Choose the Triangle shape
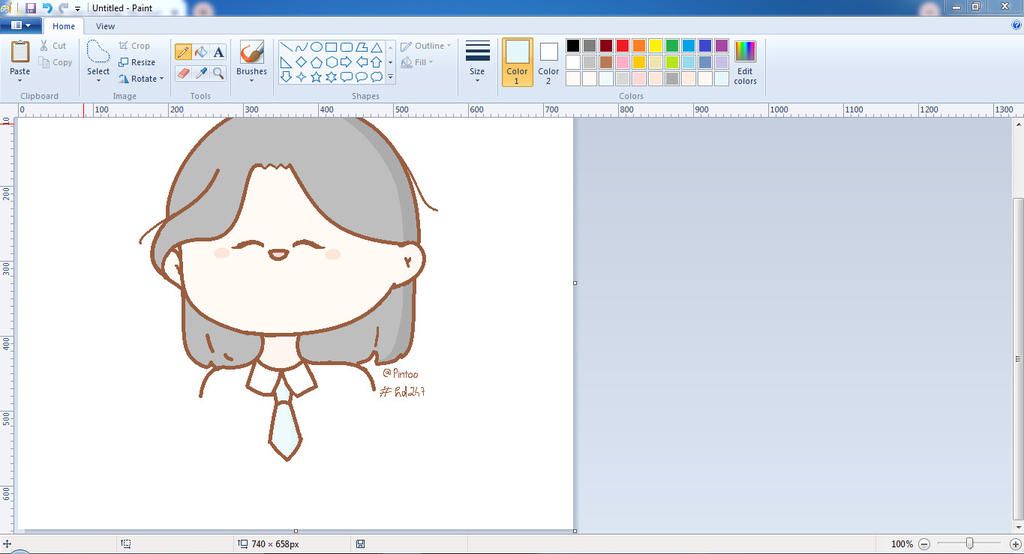1024x554 pixels. tap(377, 47)
